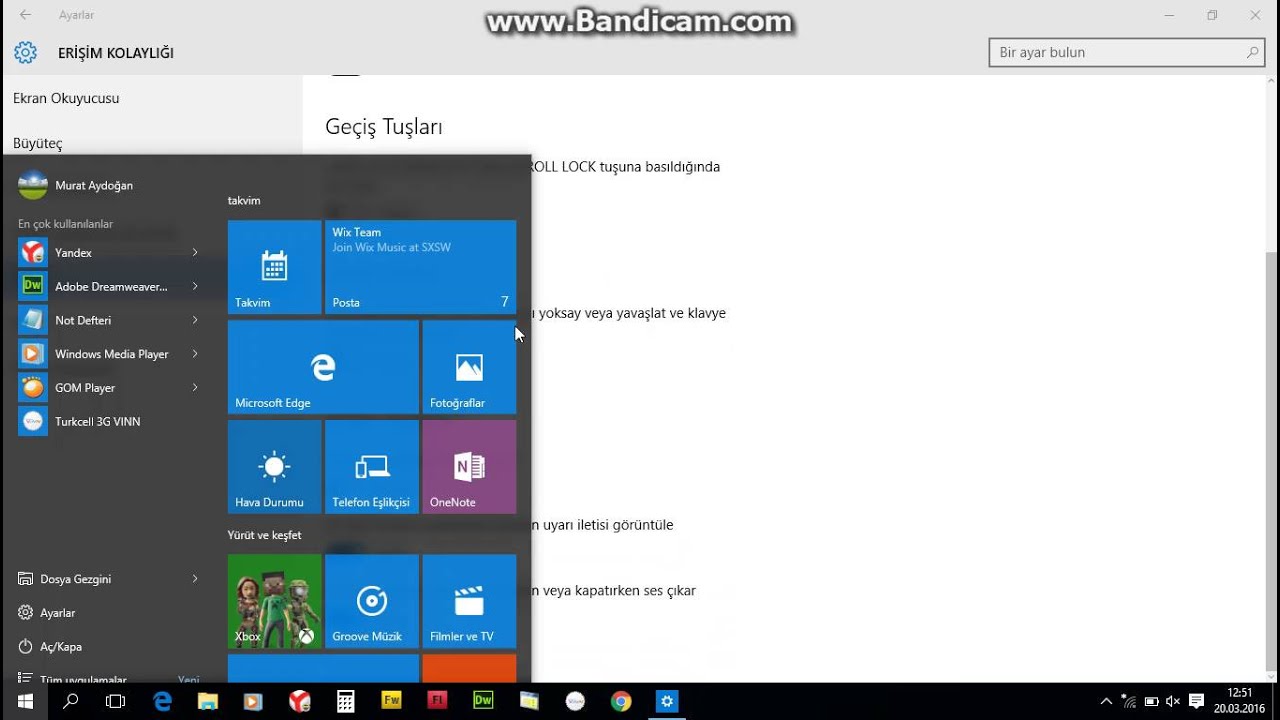Open the Xbox tile
Screen dimensions: 1280x720
click(274, 601)
